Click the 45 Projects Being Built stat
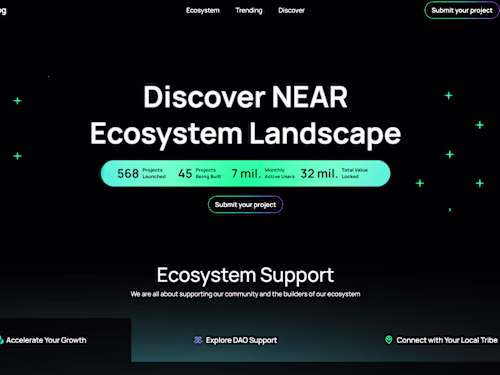This screenshot has width=500, height=375. pos(200,173)
